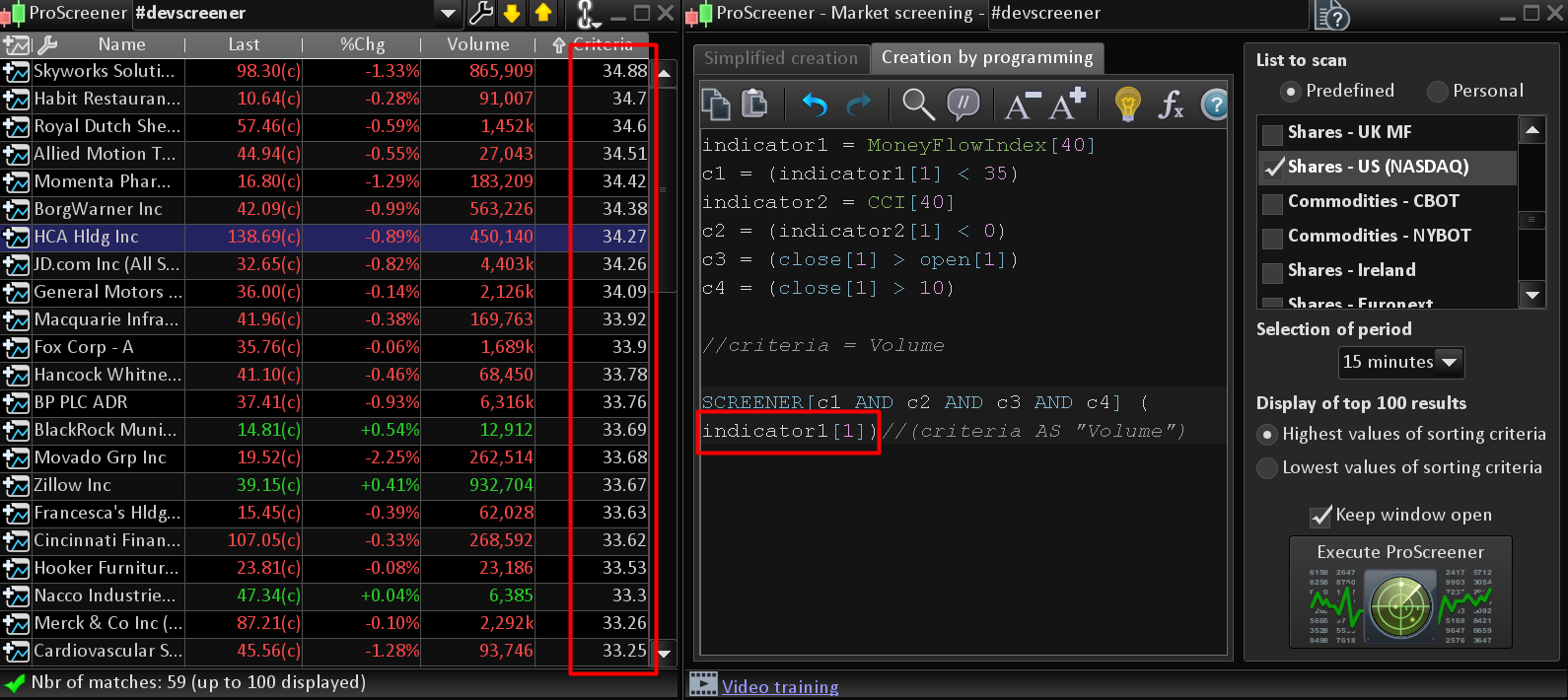This screenshot has height=700, width=1568.
Task: Click the blue question mark in editor toolbar
Action: click(1214, 104)
